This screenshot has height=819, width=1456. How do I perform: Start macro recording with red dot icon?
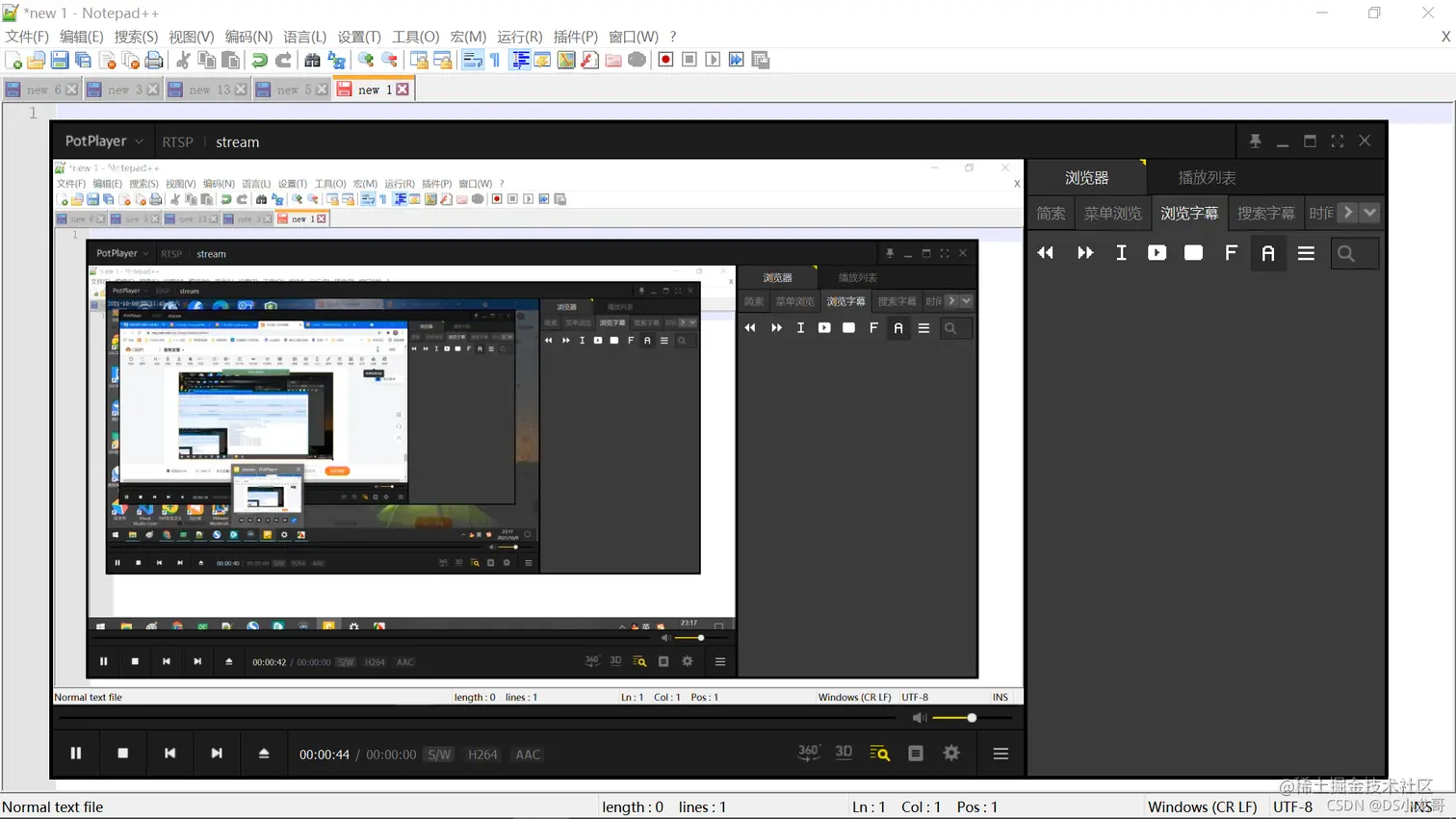665,60
